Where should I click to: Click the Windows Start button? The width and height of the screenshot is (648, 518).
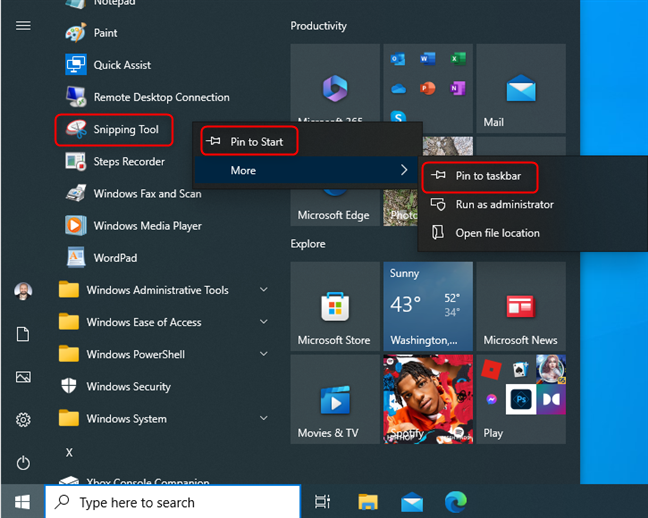click(x=22, y=502)
